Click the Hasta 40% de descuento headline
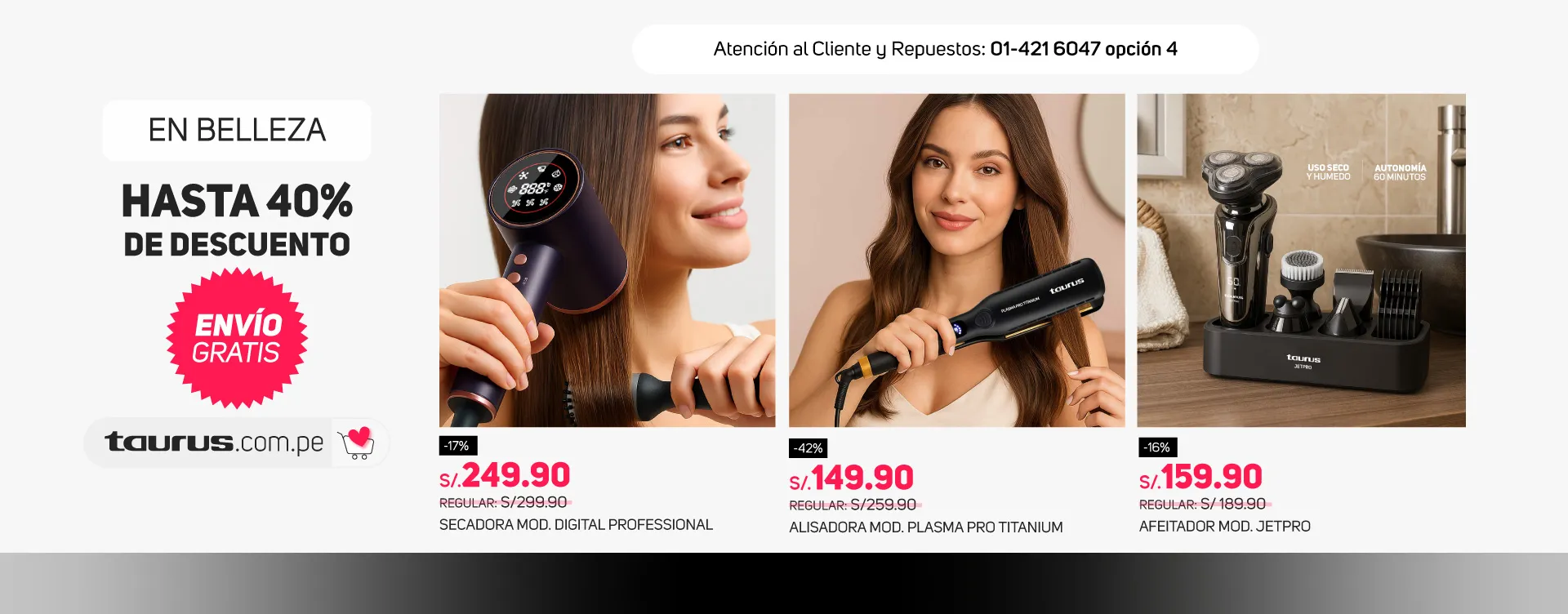This screenshot has width=1568, height=614. pyautogui.click(x=237, y=220)
